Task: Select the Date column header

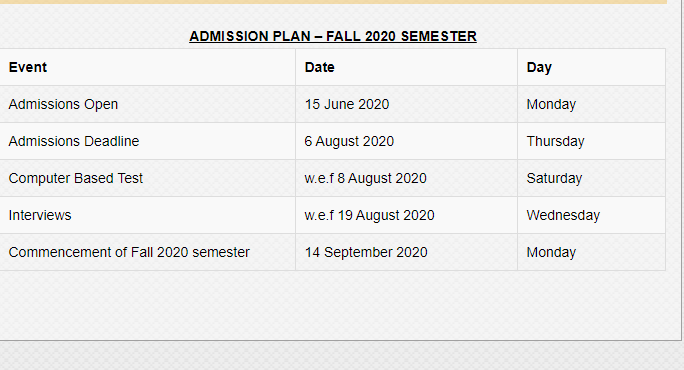Action: pos(407,67)
